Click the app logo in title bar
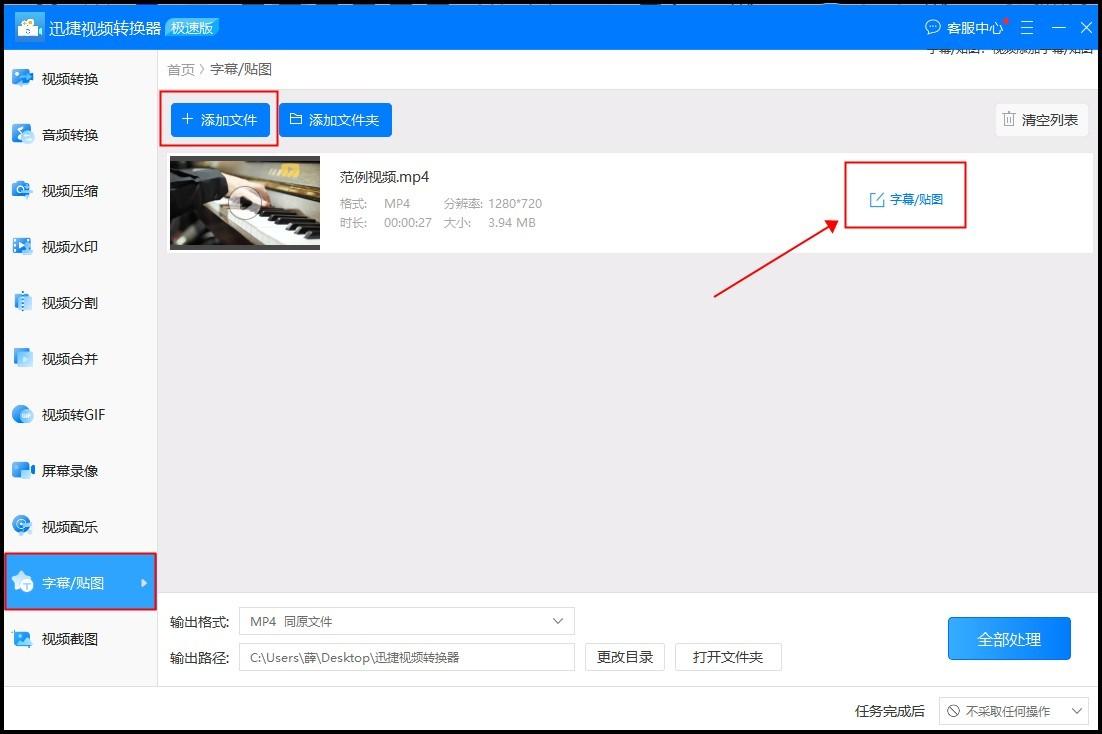Image resolution: width=1102 pixels, height=734 pixels. (x=30, y=27)
